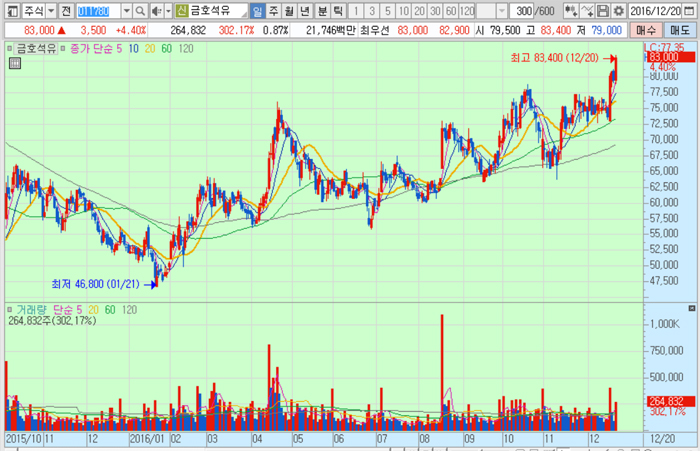Viewport: 700px width, 451px height.
Task: Switch chart to 월 (monthly) period
Action: tap(289, 10)
